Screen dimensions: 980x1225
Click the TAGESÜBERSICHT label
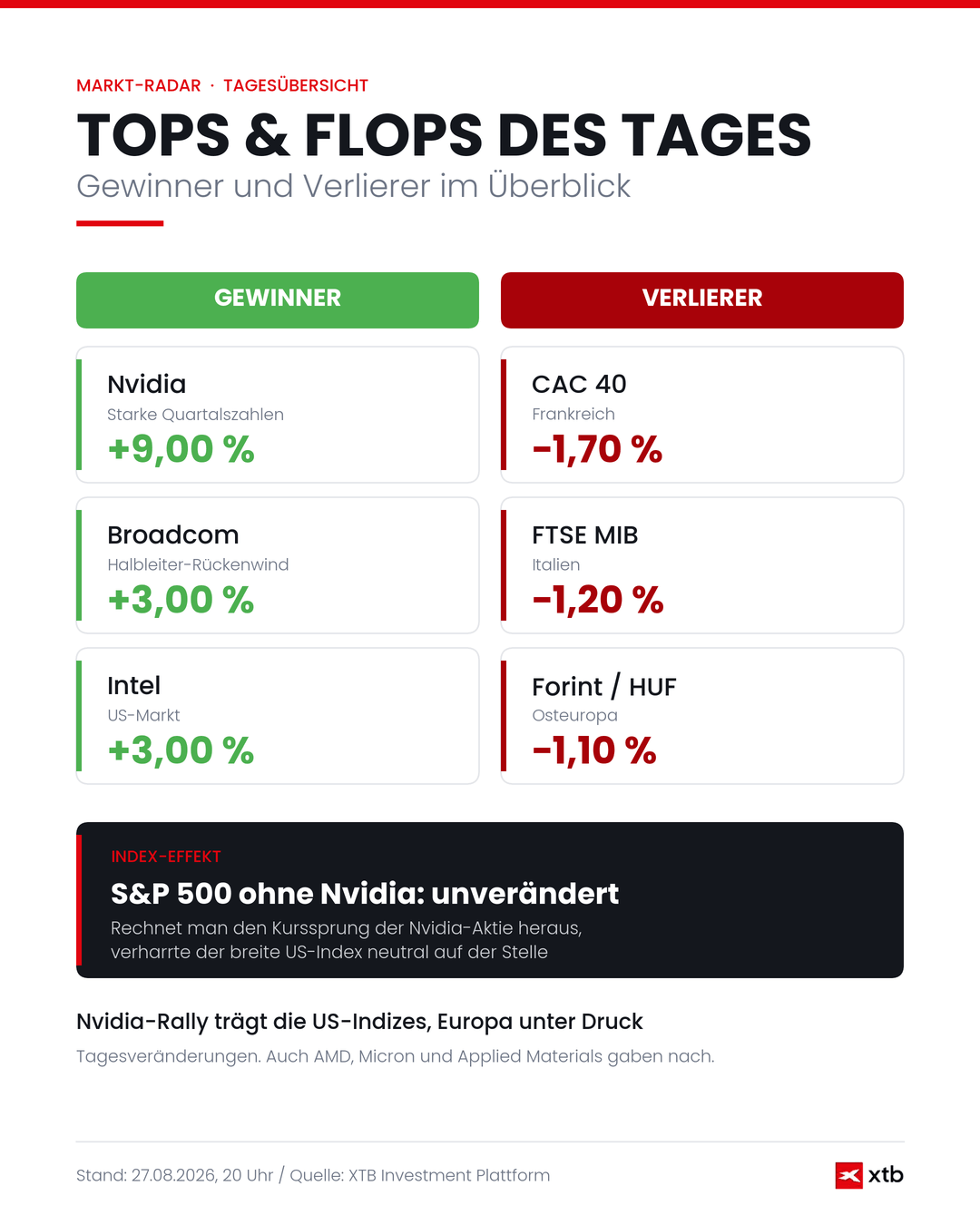tap(296, 85)
